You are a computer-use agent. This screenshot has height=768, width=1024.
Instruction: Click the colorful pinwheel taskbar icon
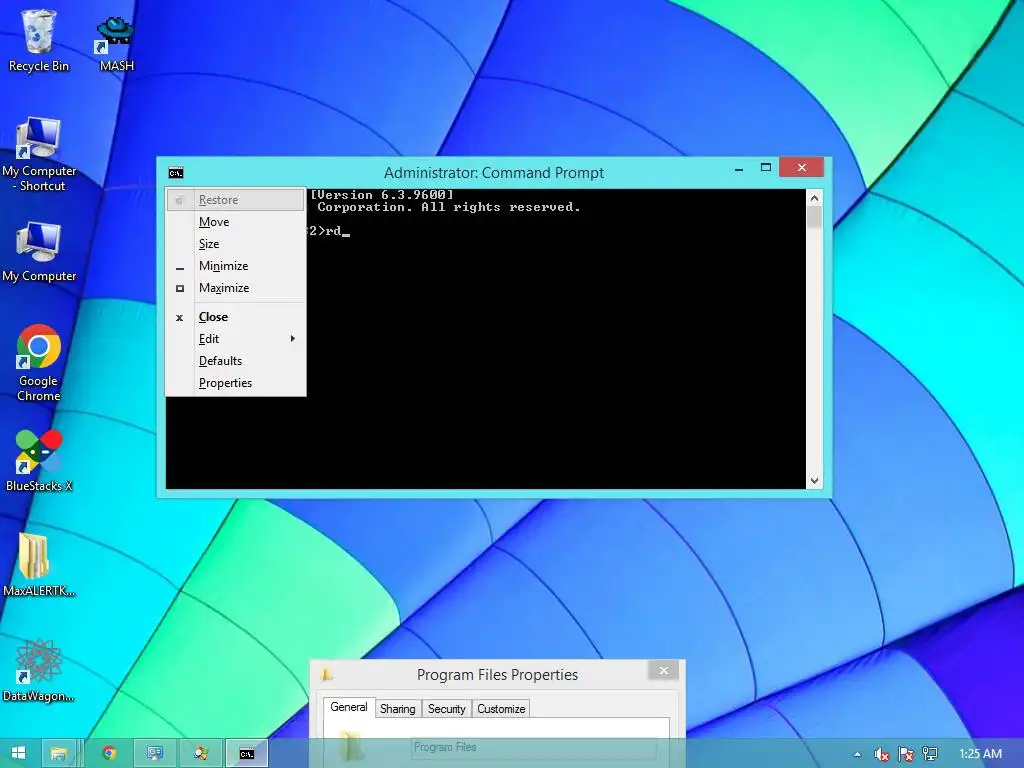pyautogui.click(x=200, y=753)
